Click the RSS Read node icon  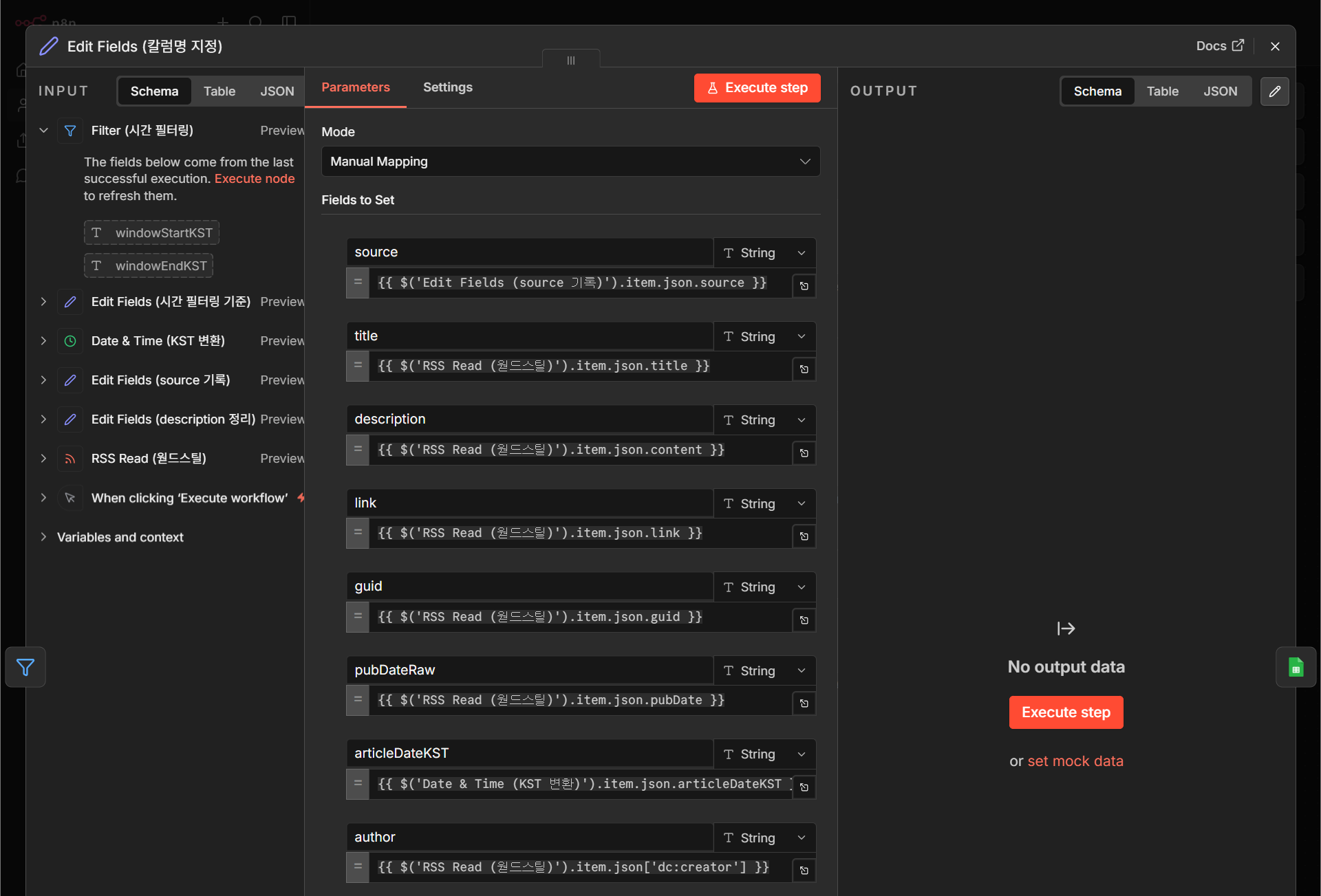(70, 459)
